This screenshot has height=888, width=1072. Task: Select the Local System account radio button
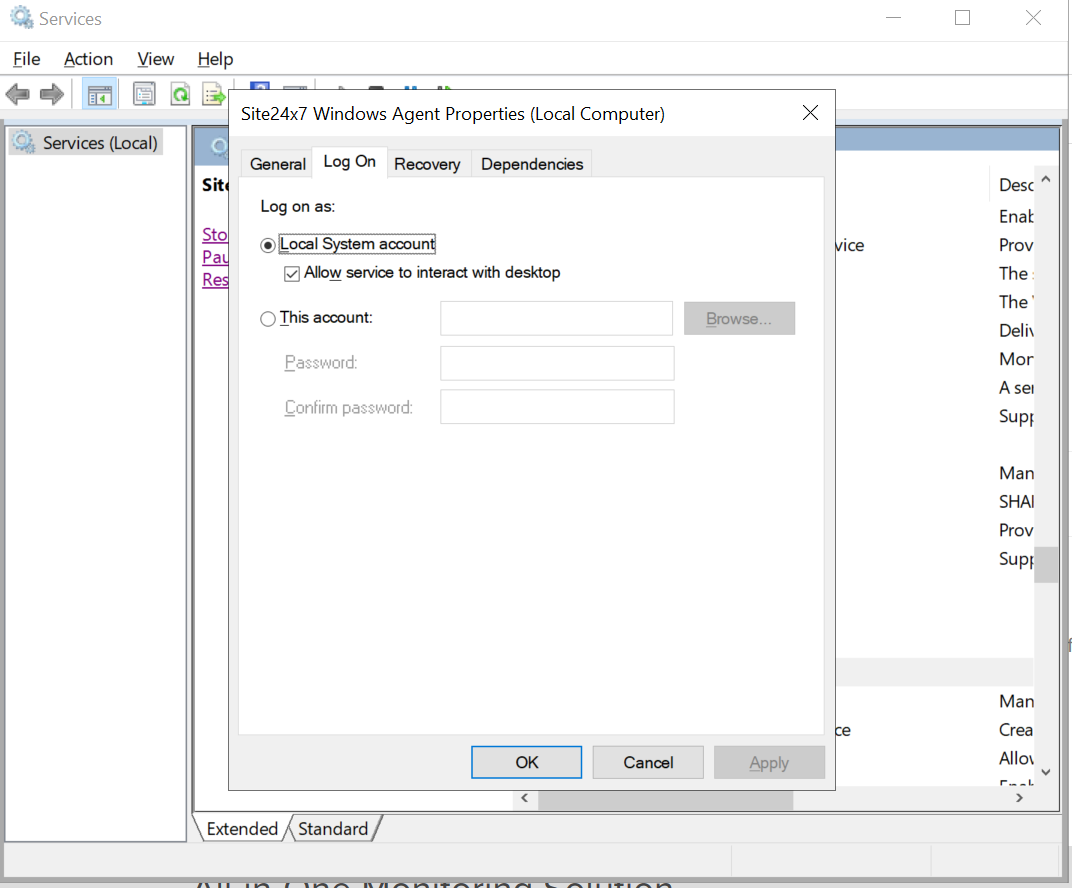(x=268, y=245)
